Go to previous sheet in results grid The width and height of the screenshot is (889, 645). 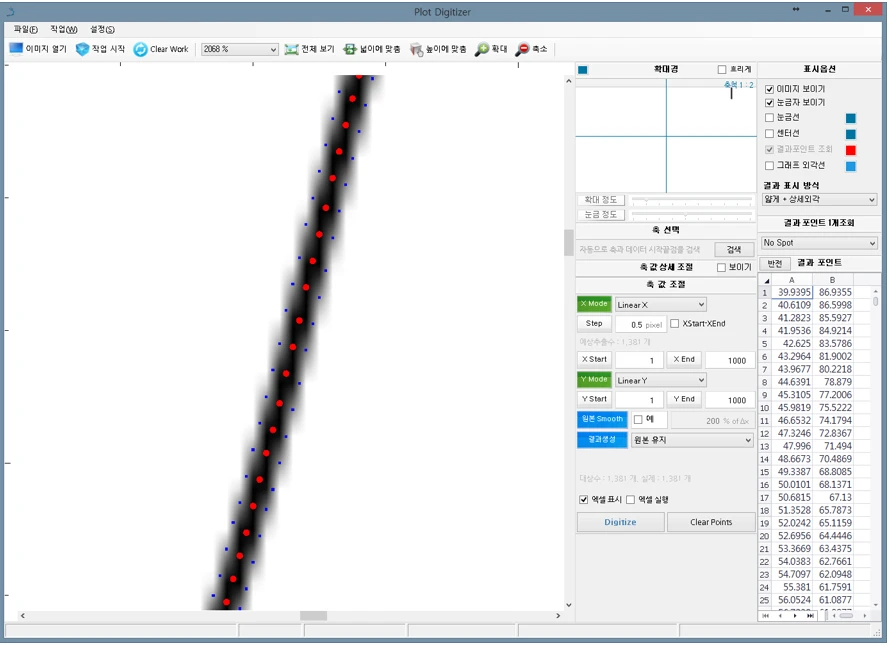click(780, 616)
